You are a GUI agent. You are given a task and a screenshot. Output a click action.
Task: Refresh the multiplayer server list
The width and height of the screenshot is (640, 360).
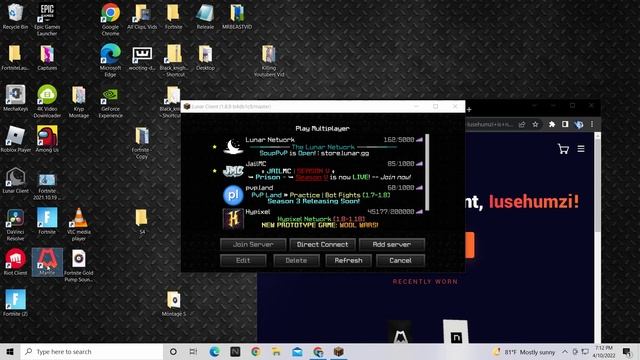(x=349, y=260)
